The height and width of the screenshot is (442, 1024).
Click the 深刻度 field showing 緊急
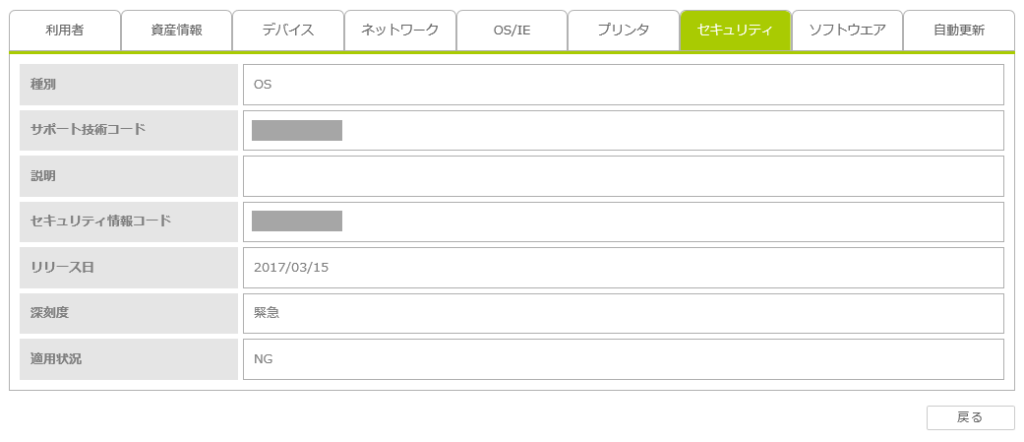(x=622, y=313)
